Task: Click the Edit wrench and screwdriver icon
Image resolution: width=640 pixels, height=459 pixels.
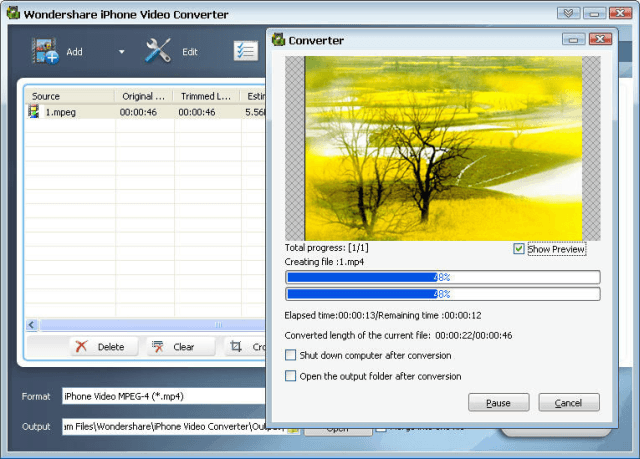Action: 158,51
